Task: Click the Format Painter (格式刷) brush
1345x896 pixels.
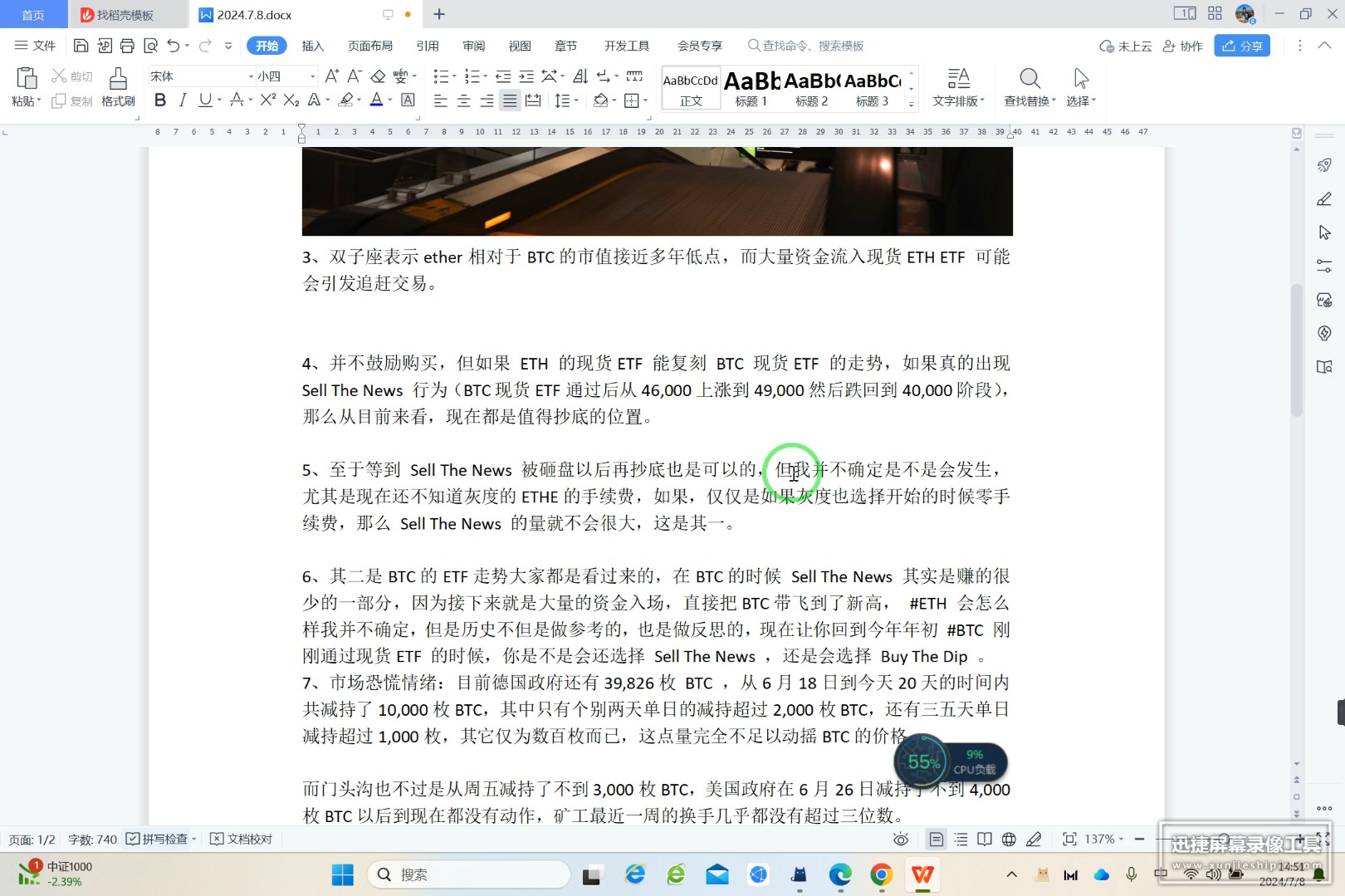Action: tap(118, 87)
